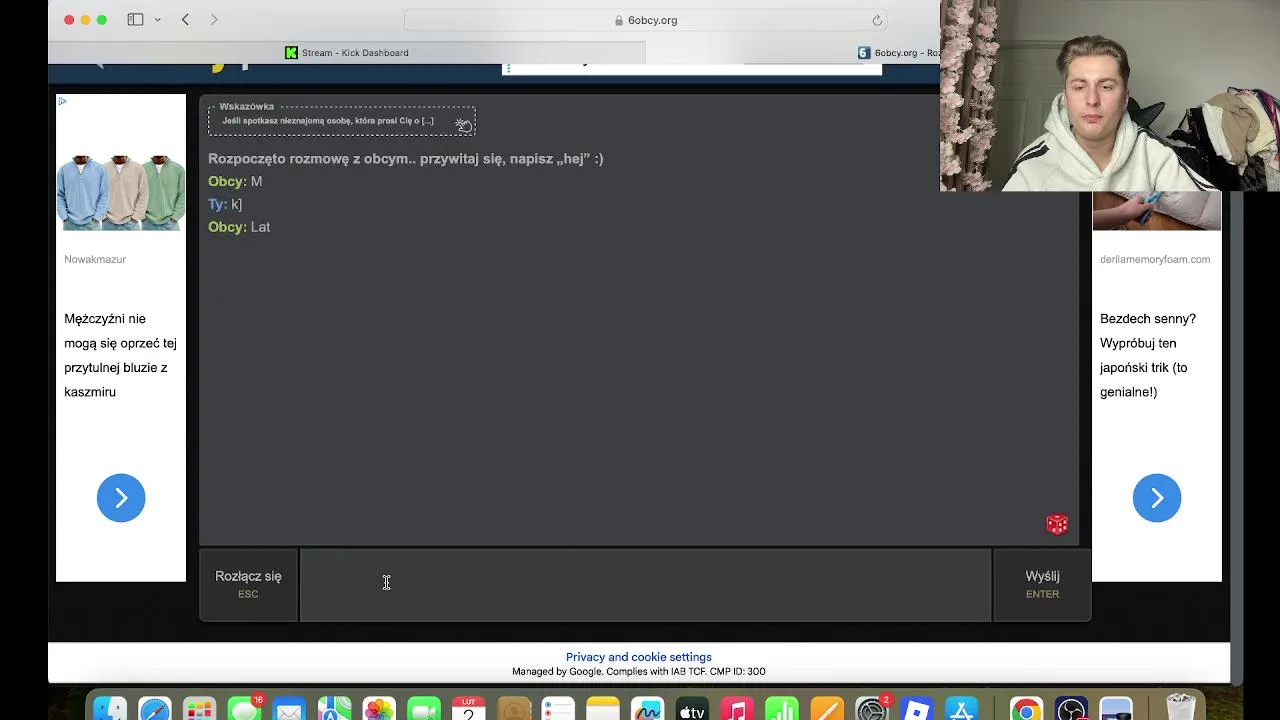Screen dimensions: 1280x720
Task: Focus the chat message input field
Action: (645, 584)
